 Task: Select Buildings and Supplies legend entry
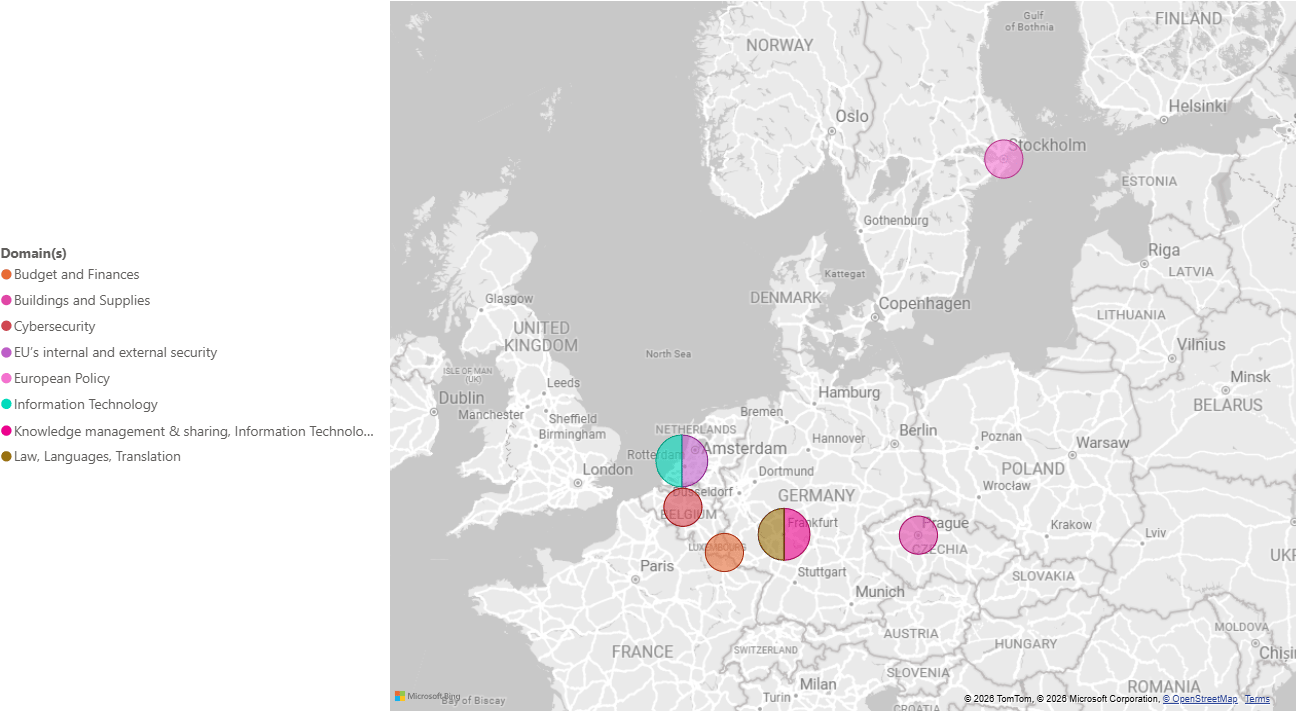click(x=76, y=300)
